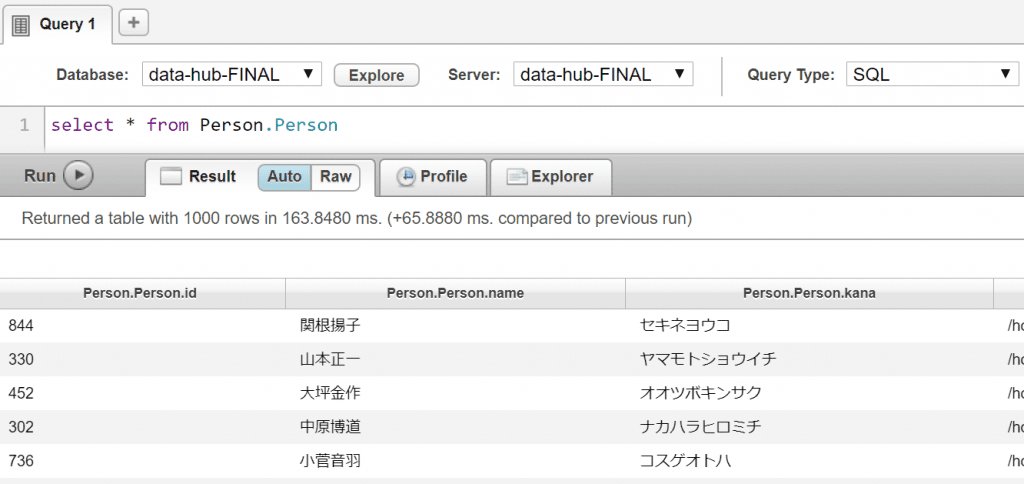The height and width of the screenshot is (484, 1024).
Task: Click the Run label
Action: point(40,176)
